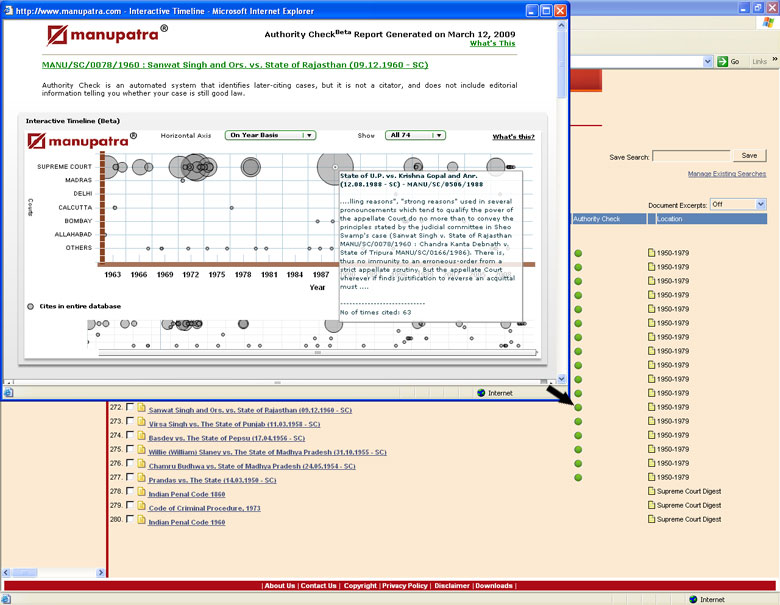Click the Authority Check dot for Basdev vs. Pepsu row
Screen dimensions: 780x605
pyautogui.click(x=578, y=435)
